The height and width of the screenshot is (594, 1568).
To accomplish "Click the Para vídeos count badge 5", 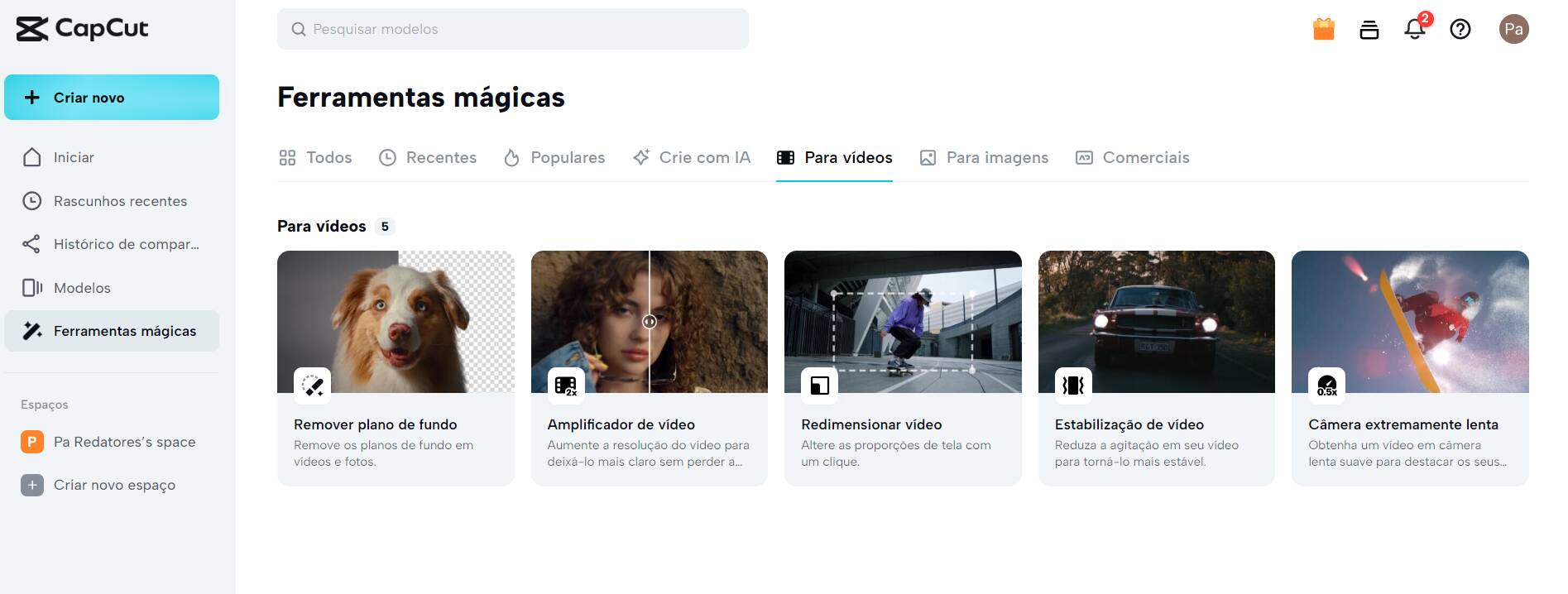I will coord(385,227).
